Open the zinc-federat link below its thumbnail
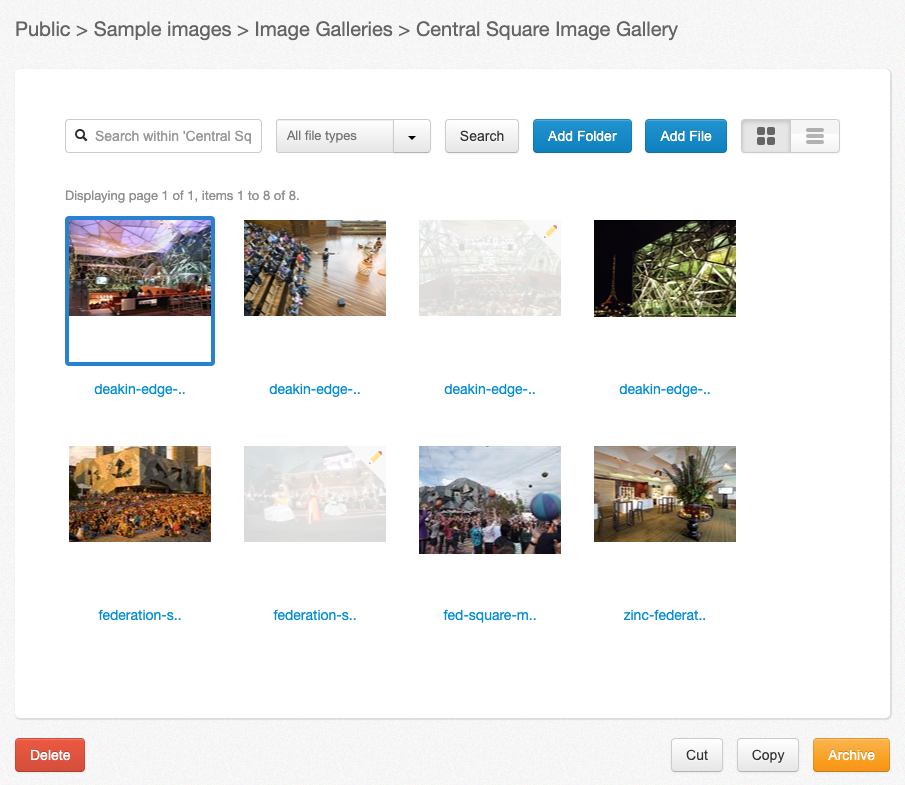 tap(664, 614)
